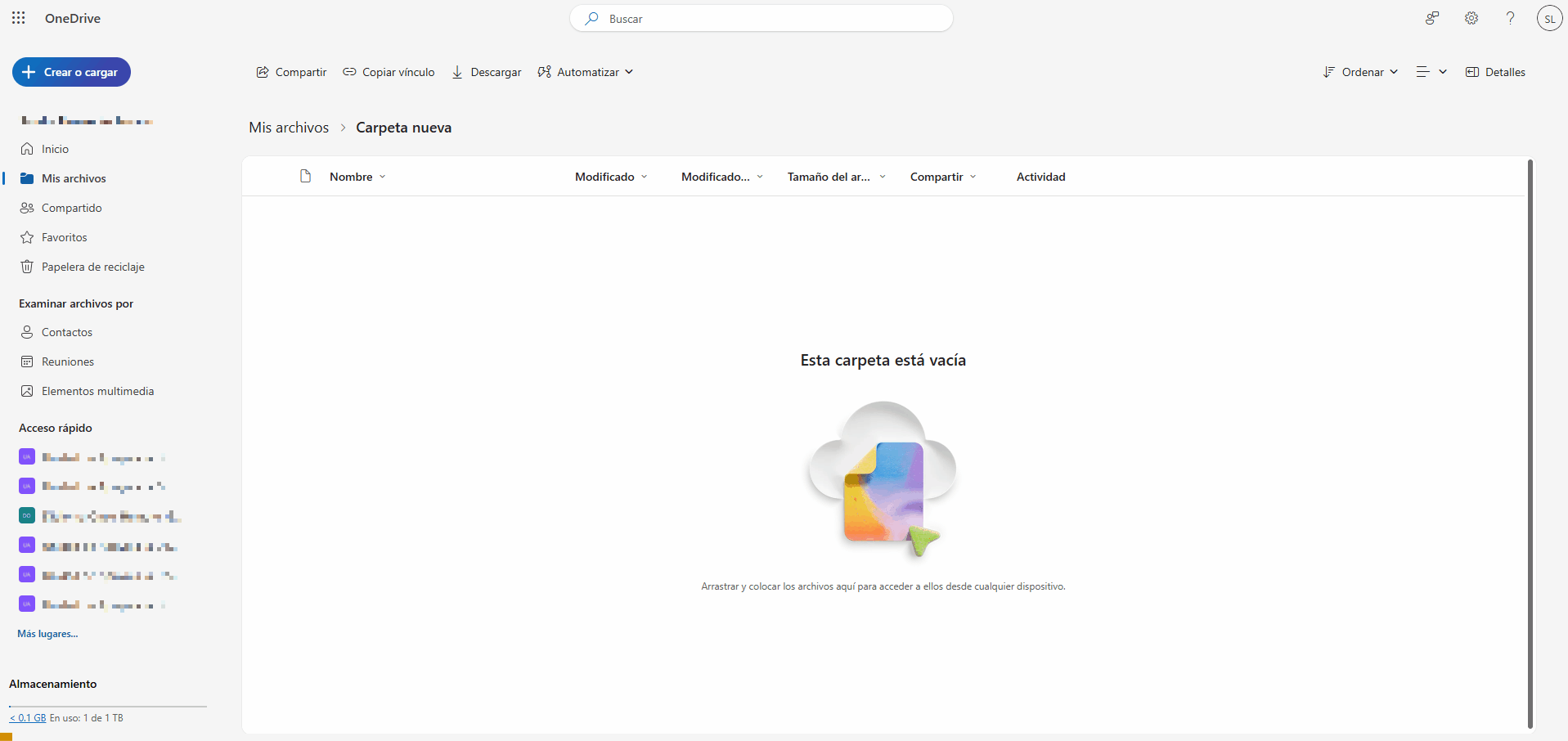Click the storage usage bar
The height and width of the screenshot is (741, 1568).
pyautogui.click(x=106, y=705)
